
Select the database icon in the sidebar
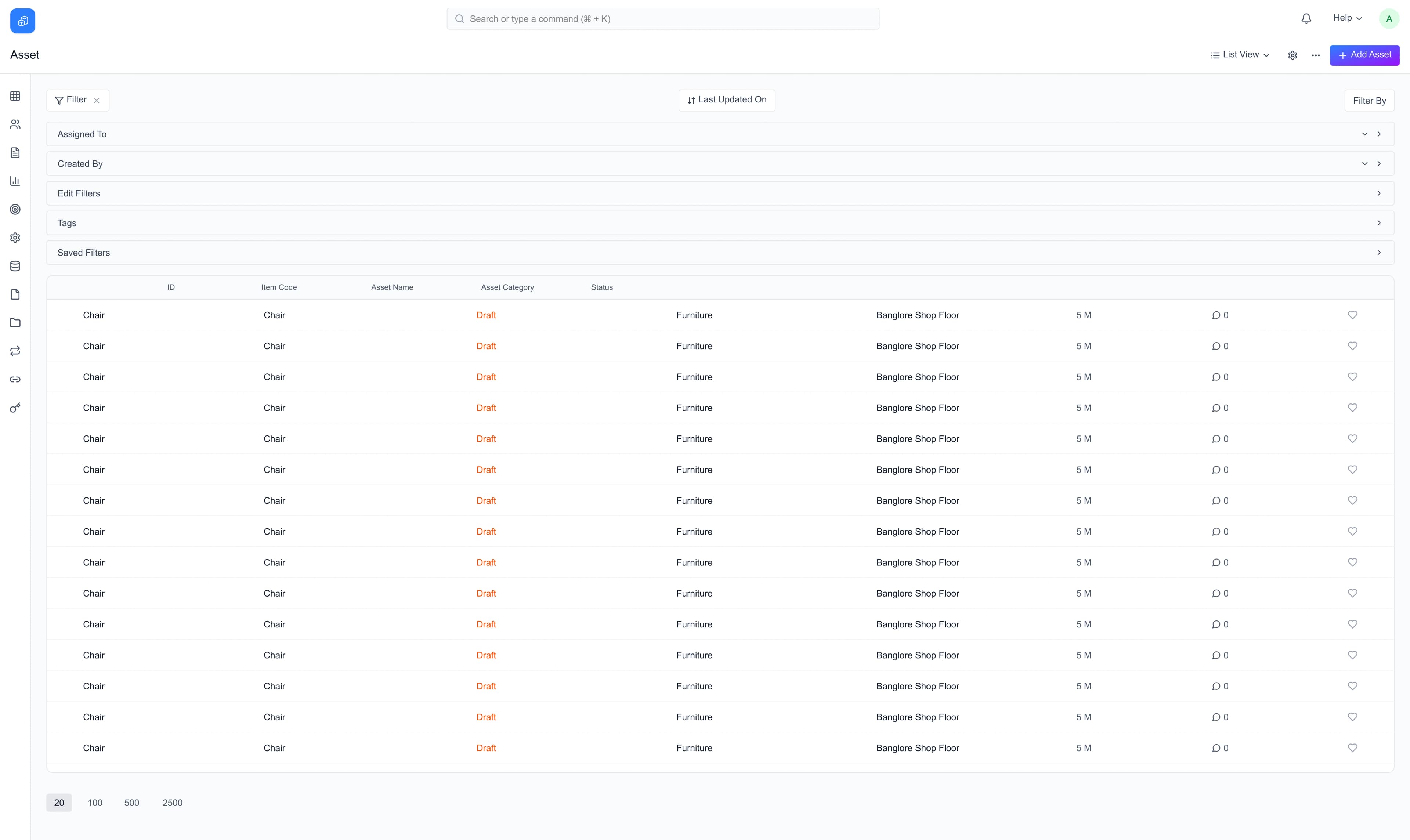pyautogui.click(x=15, y=266)
